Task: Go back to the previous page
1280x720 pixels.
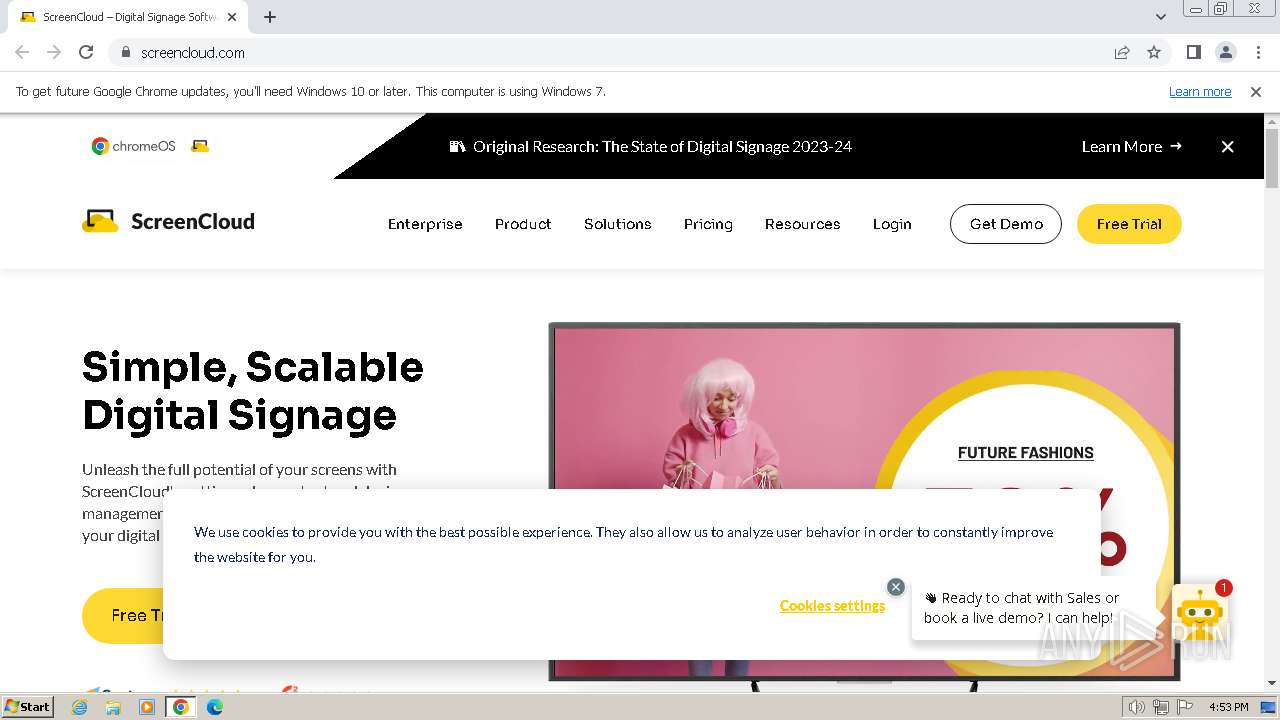Action: click(22, 52)
